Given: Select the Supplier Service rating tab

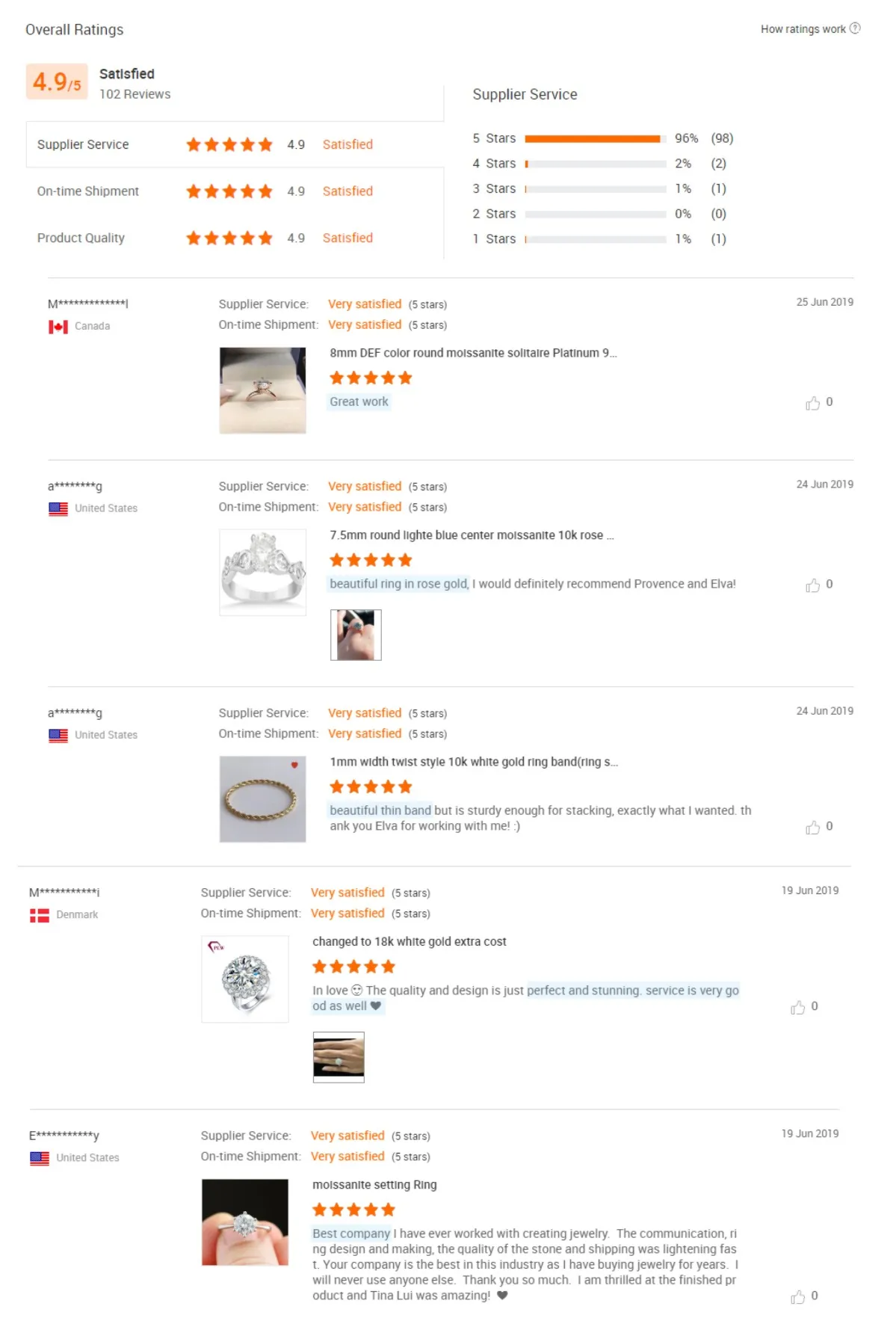Looking at the screenshot, I should coord(235,144).
